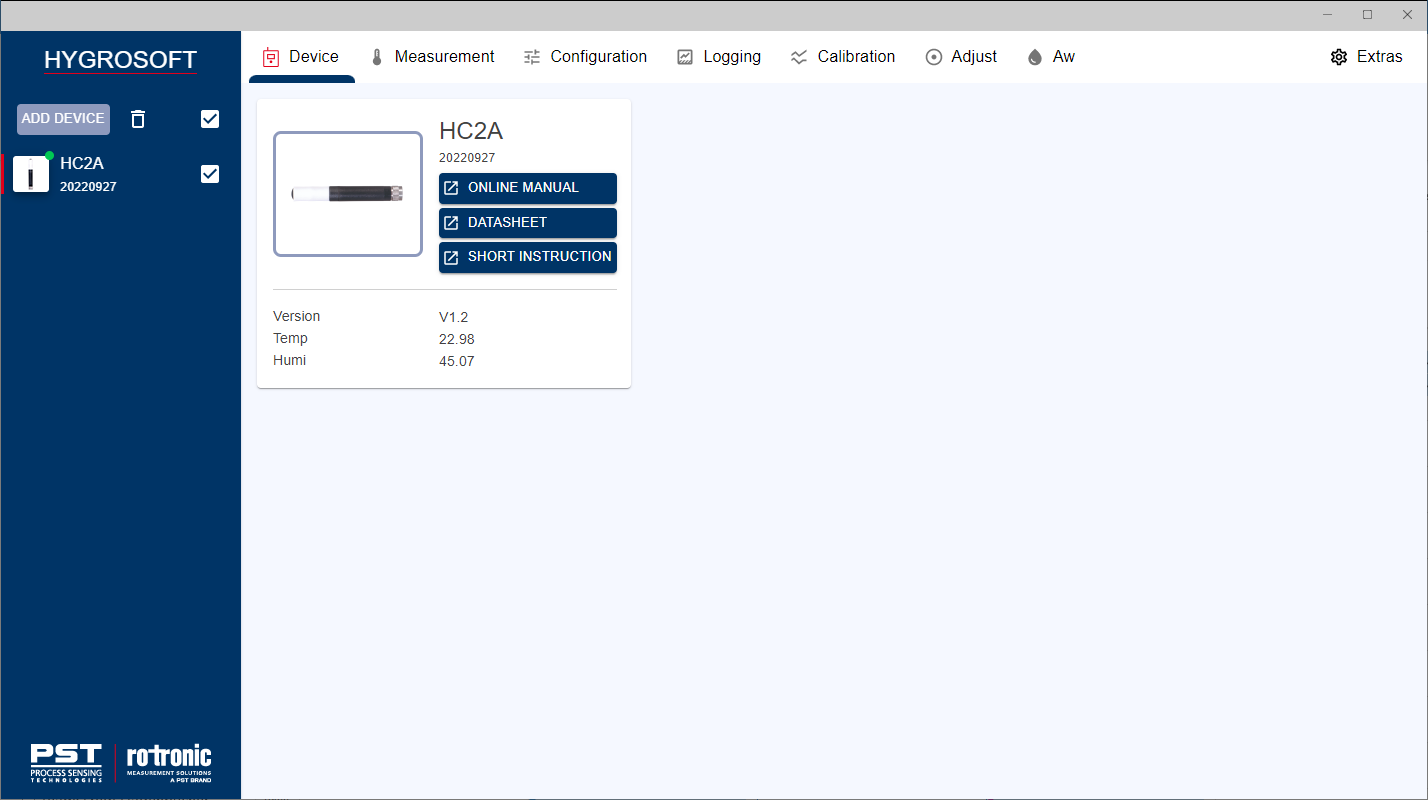Switch to the Measurement tab

pyautogui.click(x=432, y=57)
